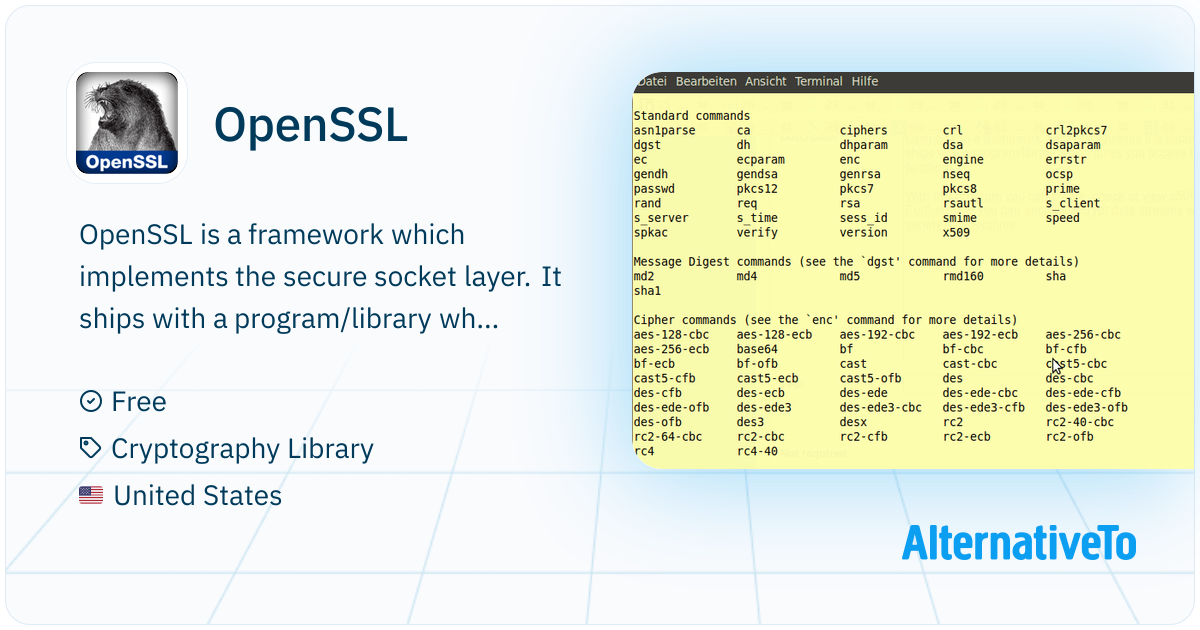Select the Cryptography Library category label
The width and height of the screenshot is (1200, 630).
(242, 449)
